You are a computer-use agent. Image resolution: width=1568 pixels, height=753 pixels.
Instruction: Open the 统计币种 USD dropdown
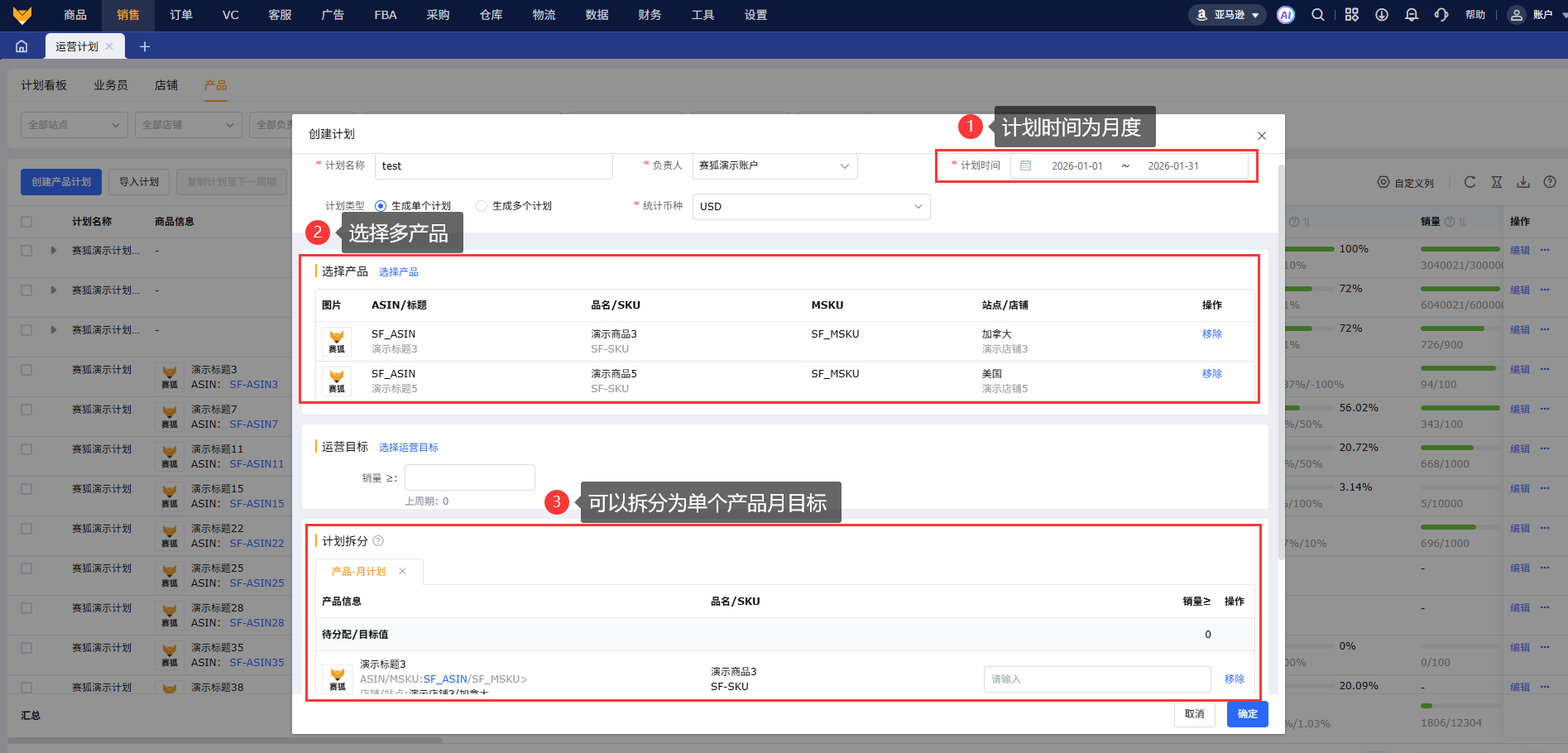[811, 207]
